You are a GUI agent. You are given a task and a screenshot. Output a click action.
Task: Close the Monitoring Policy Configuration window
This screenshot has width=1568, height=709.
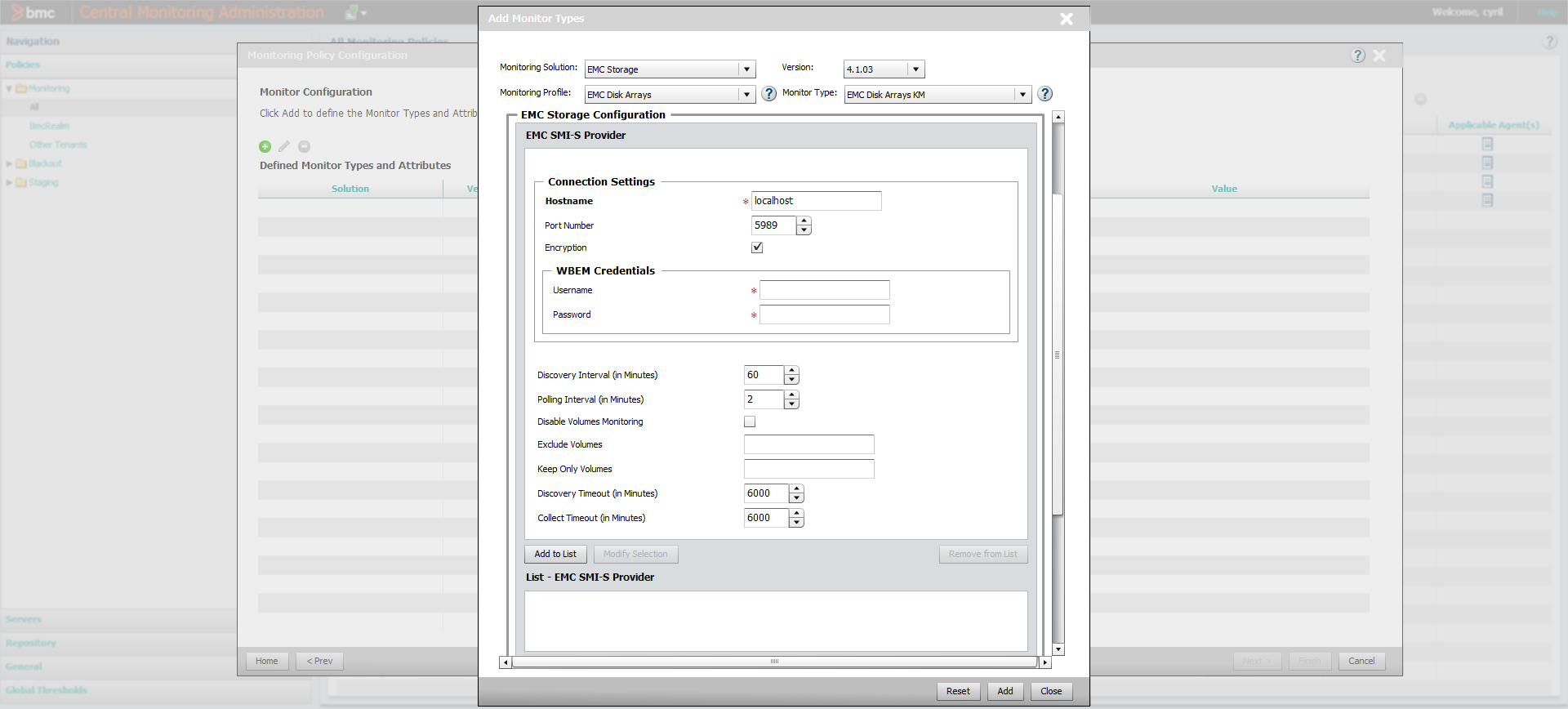pos(1379,56)
